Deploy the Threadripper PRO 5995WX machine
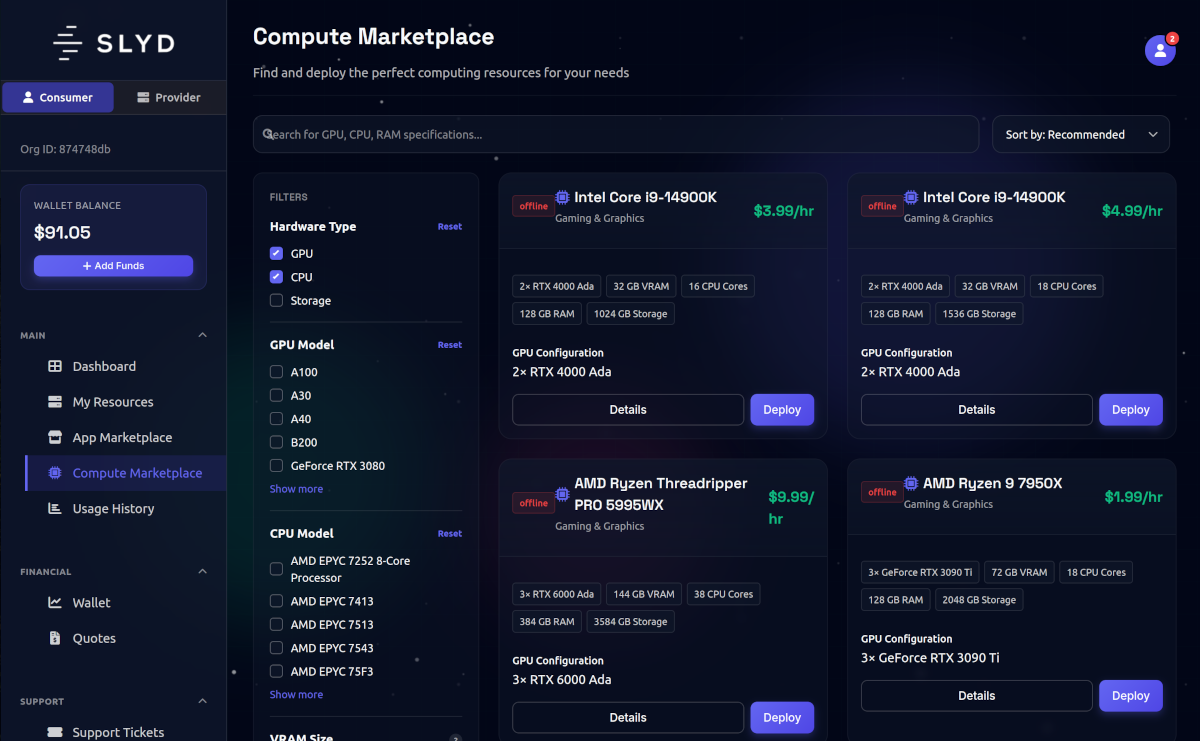Screen dimensions: 1200x741 pos(782,718)
